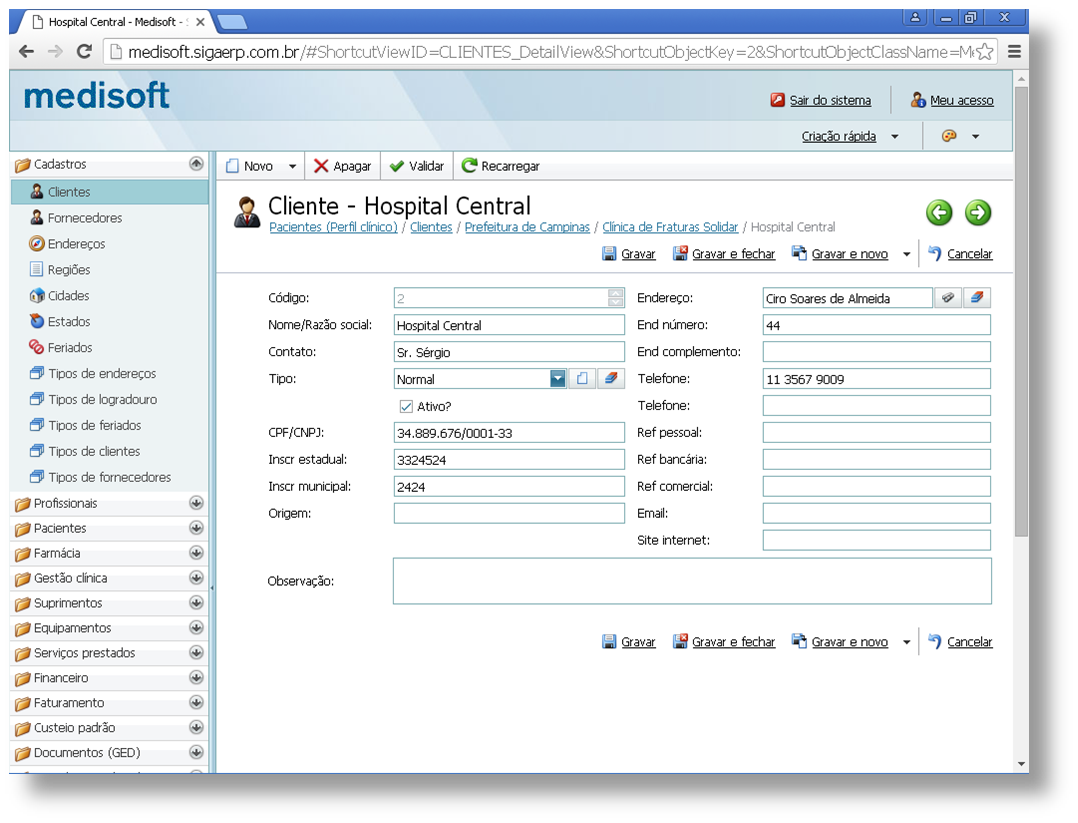Click the Meu acesso link
The image size is (1078, 823).
pyautogui.click(x=962, y=100)
